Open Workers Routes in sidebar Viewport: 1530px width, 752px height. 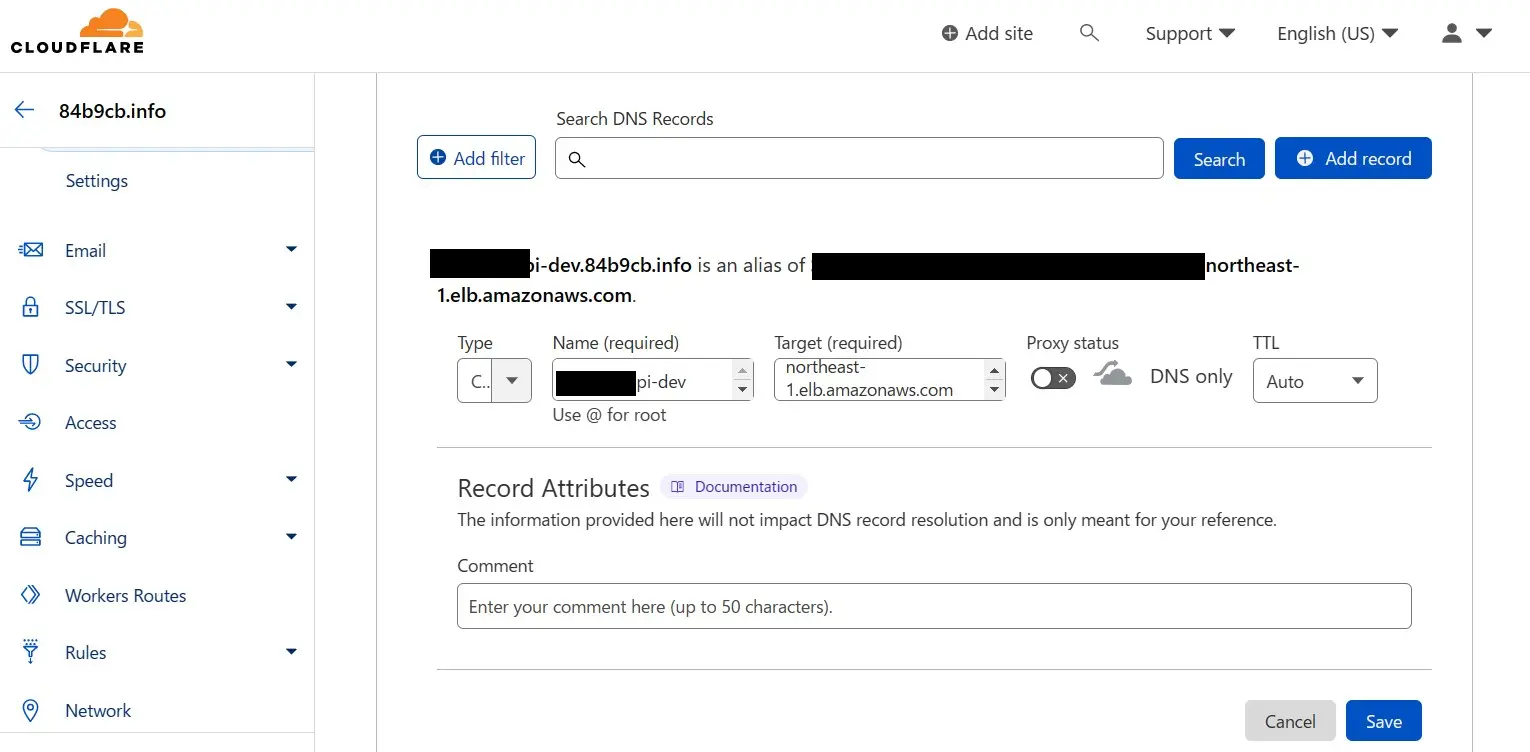click(x=125, y=595)
